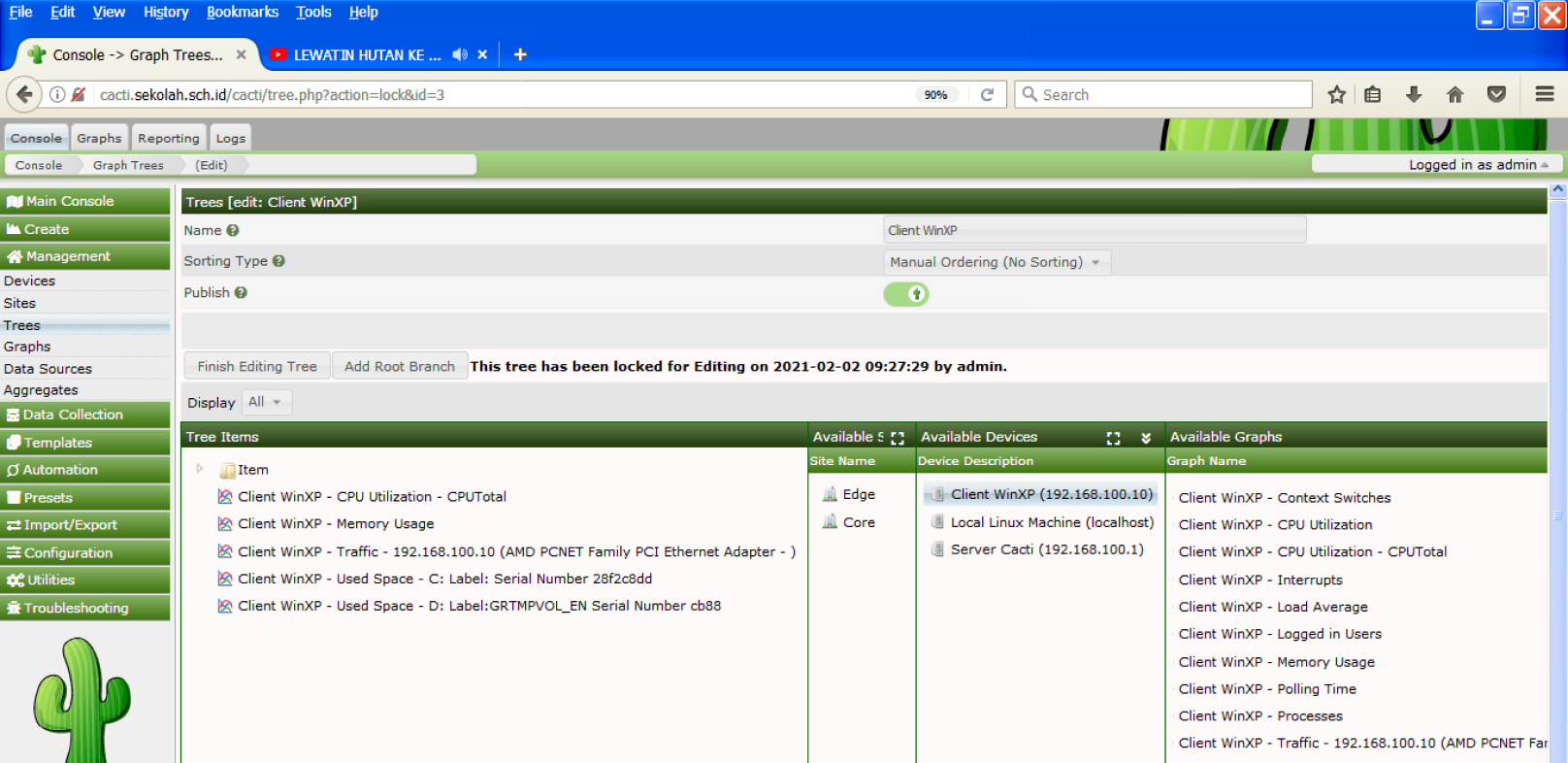Switch to the Graphs tab
Screen dimensions: 1568x763
pyautogui.click(x=99, y=139)
